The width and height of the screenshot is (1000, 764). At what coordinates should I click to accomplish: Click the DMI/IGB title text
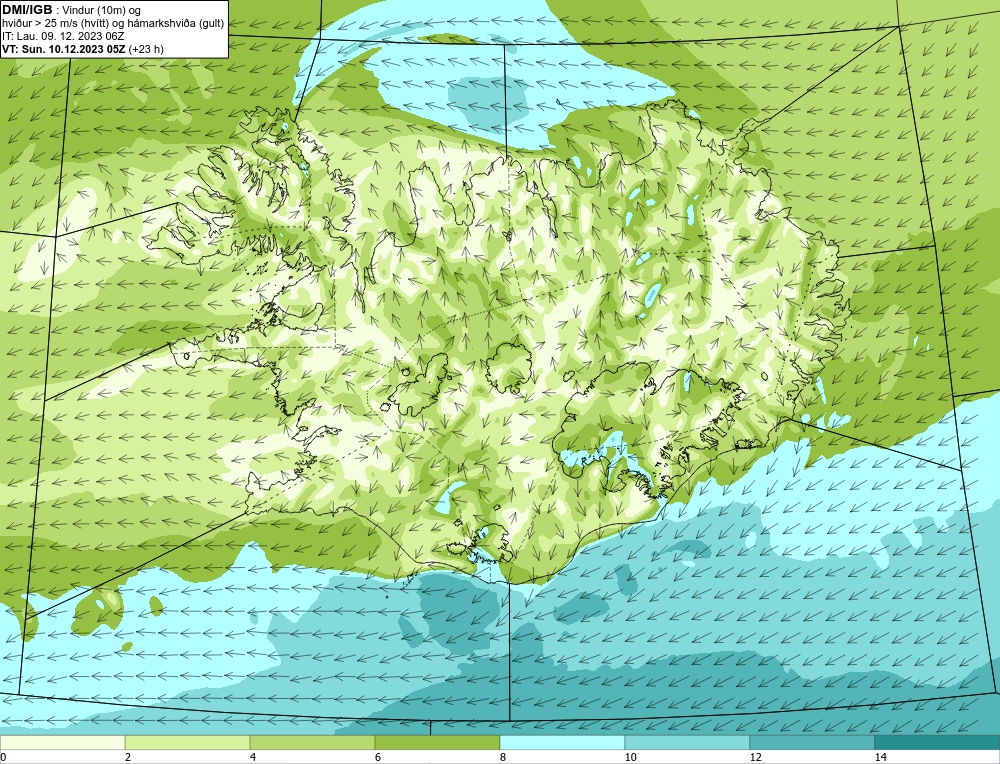pyautogui.click(x=27, y=10)
